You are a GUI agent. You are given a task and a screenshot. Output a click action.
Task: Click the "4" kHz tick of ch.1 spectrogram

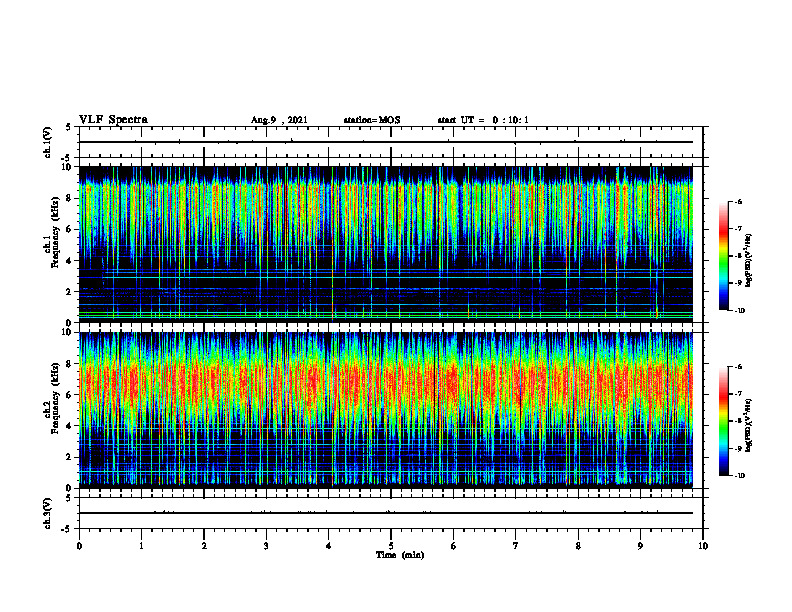(x=70, y=261)
